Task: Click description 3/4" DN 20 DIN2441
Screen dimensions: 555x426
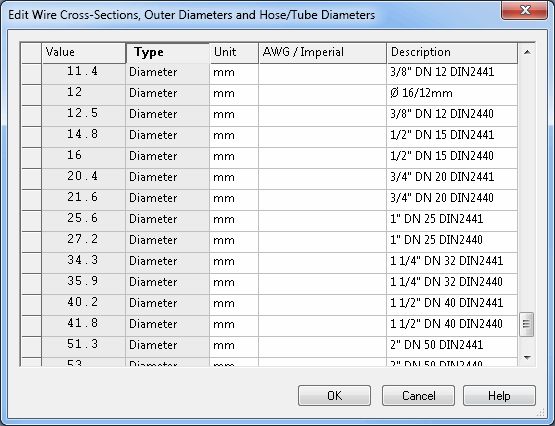Action: tap(452, 179)
